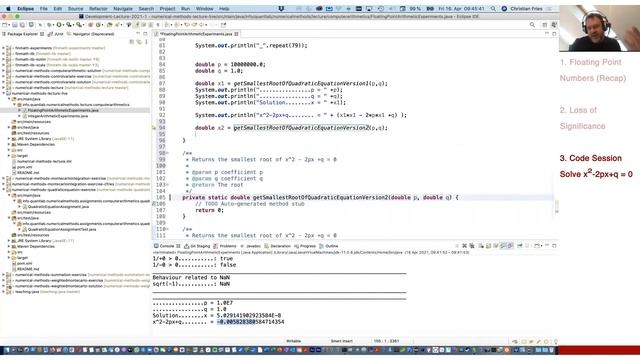Screen dimensions: 640x360
Task: Click the Debug toolbar icon
Action: coord(49,25)
